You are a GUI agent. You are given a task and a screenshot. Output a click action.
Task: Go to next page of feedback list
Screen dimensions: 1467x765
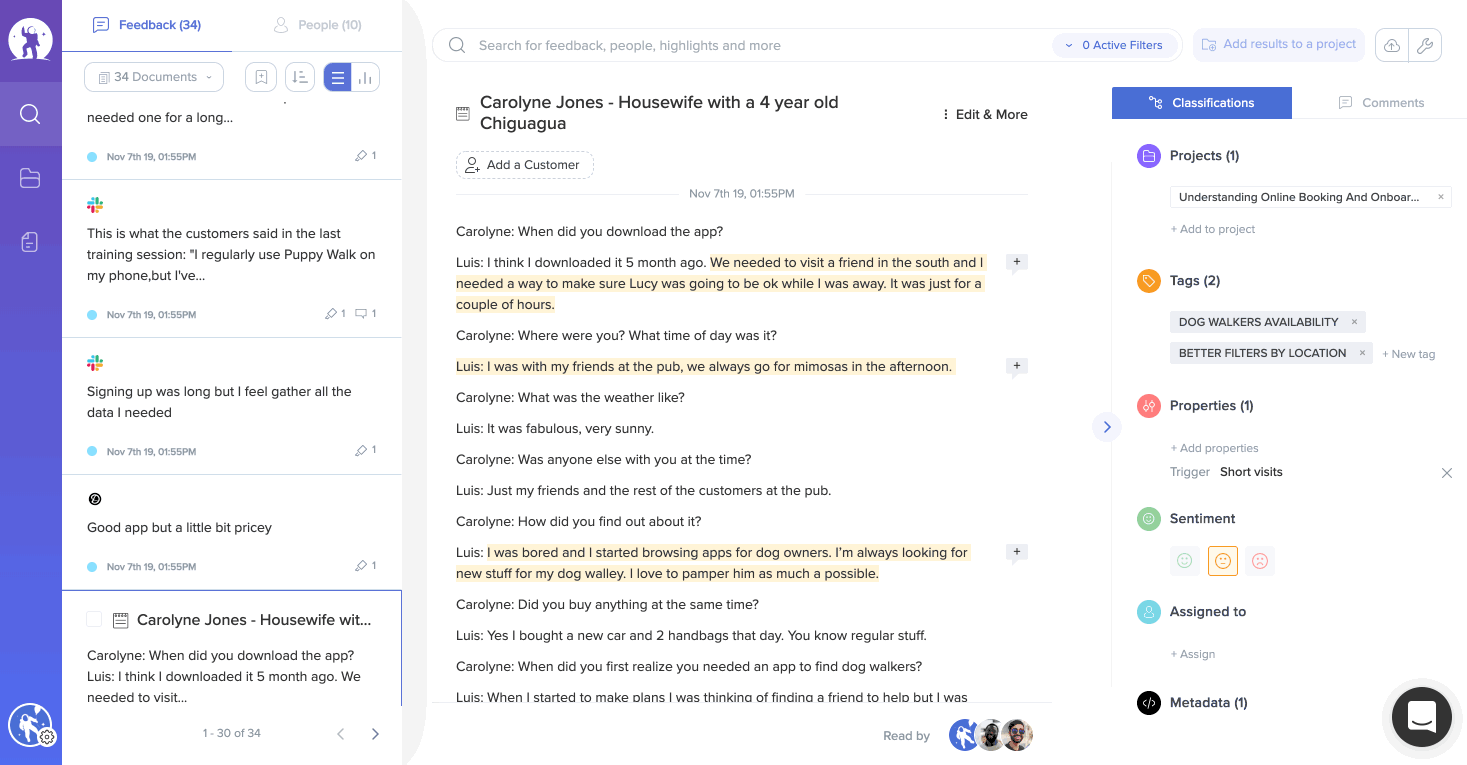[x=375, y=734]
